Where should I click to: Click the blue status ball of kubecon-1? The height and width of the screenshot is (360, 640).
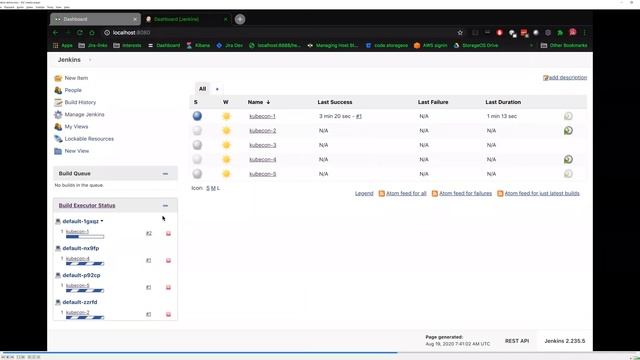click(197, 116)
